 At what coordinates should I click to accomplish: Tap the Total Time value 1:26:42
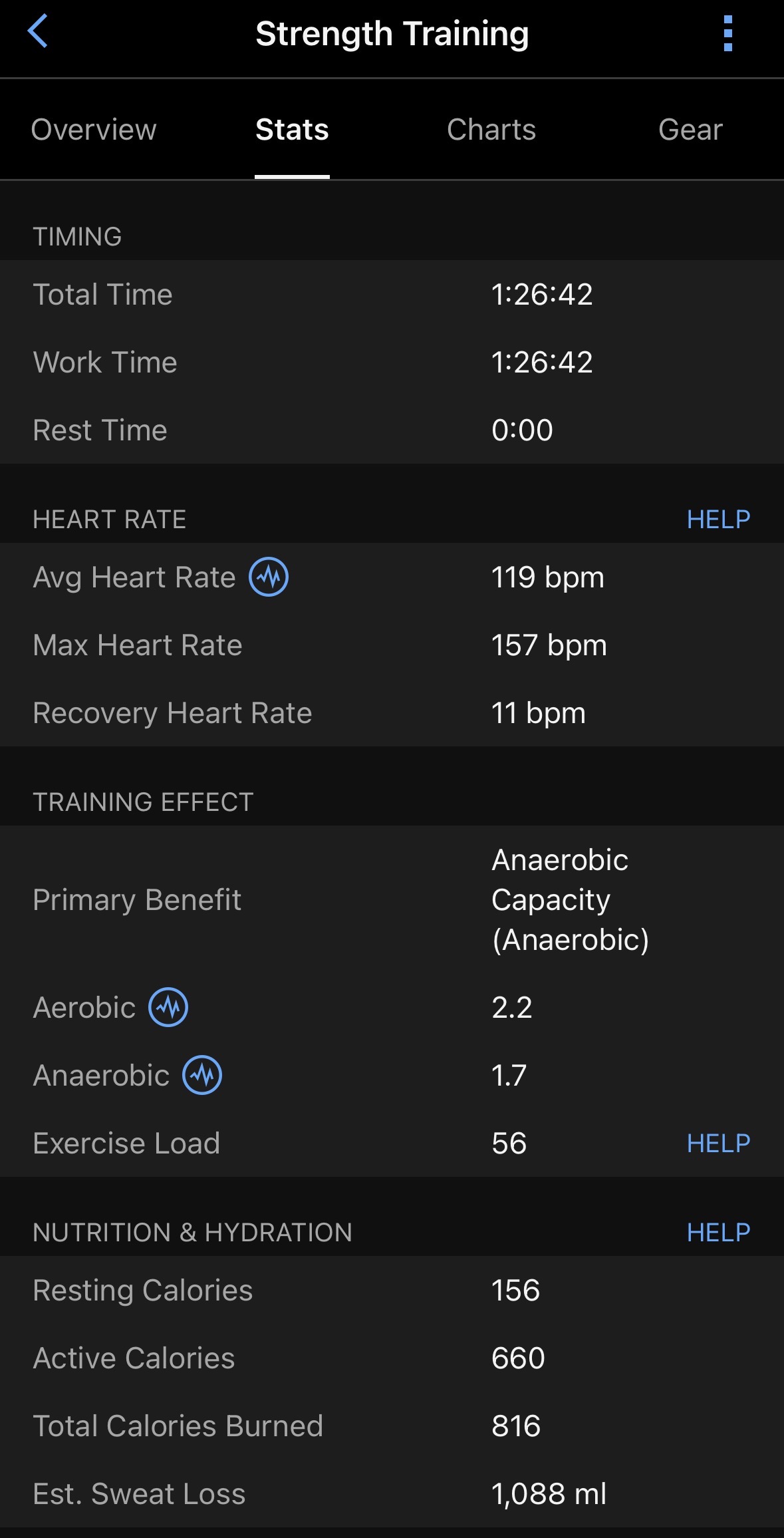542,295
